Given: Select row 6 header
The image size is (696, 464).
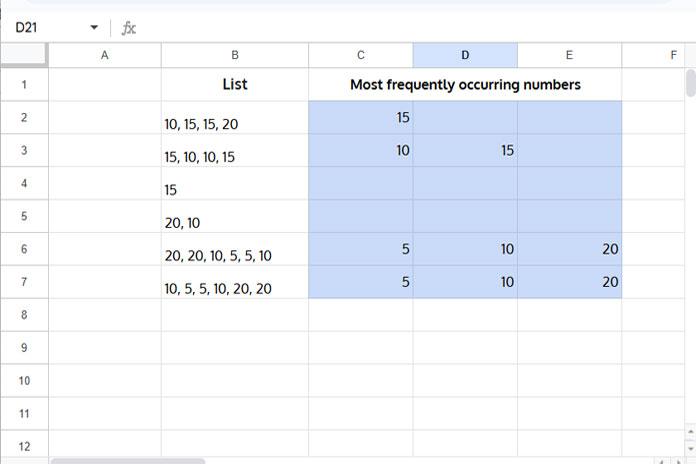Looking at the screenshot, I should click(24, 250).
